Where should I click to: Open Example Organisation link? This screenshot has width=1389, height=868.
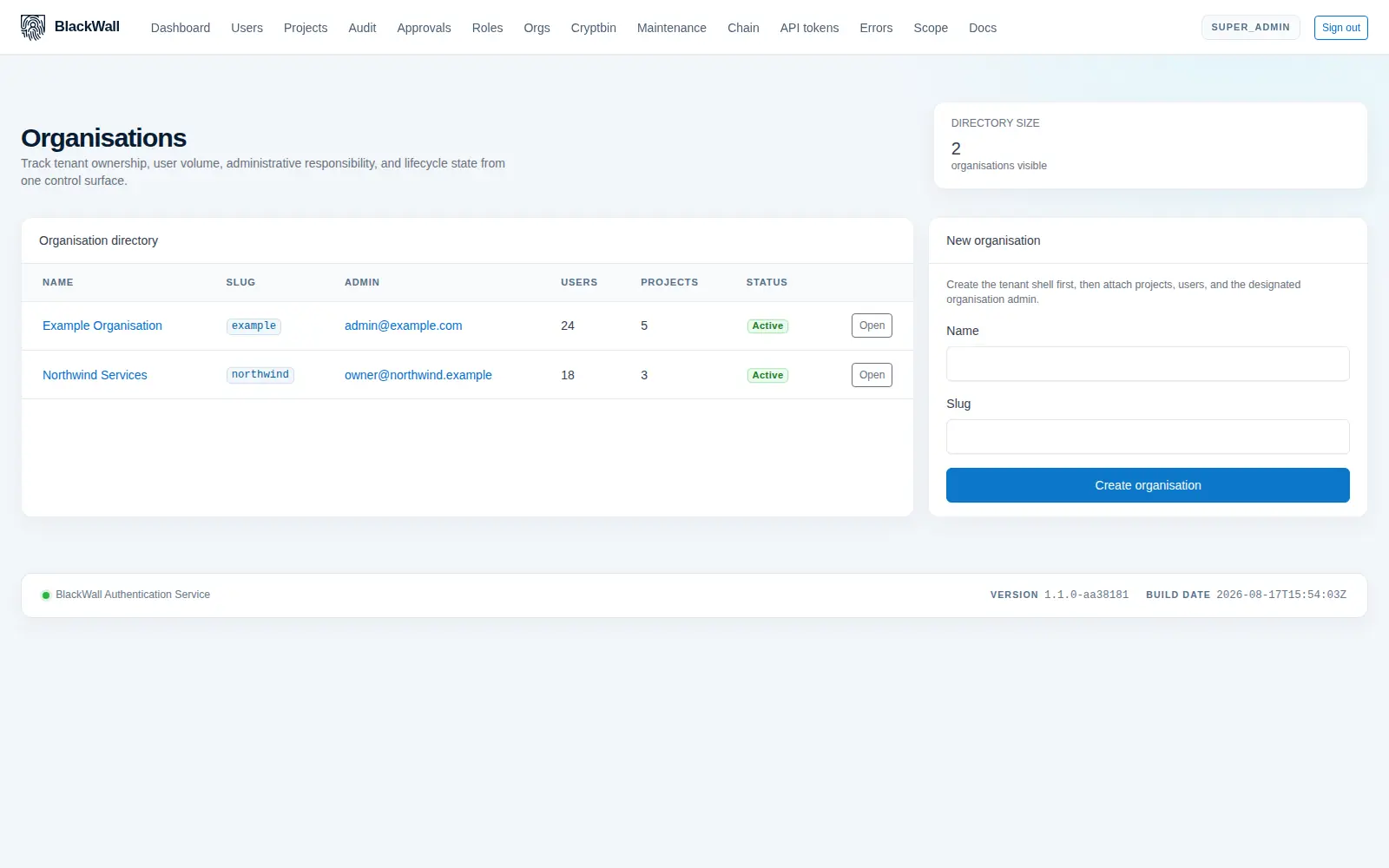102,325
